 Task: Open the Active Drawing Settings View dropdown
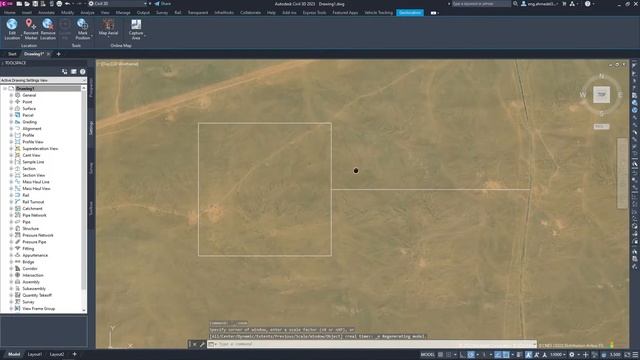(x=43, y=80)
